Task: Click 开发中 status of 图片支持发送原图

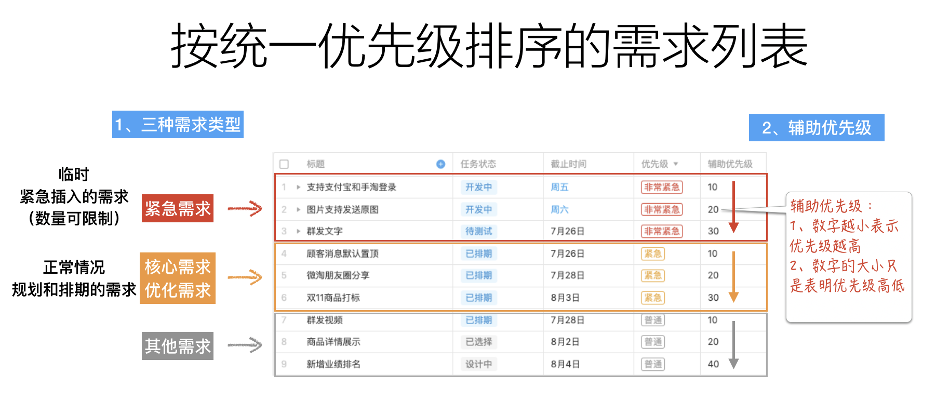Action: click(479, 210)
